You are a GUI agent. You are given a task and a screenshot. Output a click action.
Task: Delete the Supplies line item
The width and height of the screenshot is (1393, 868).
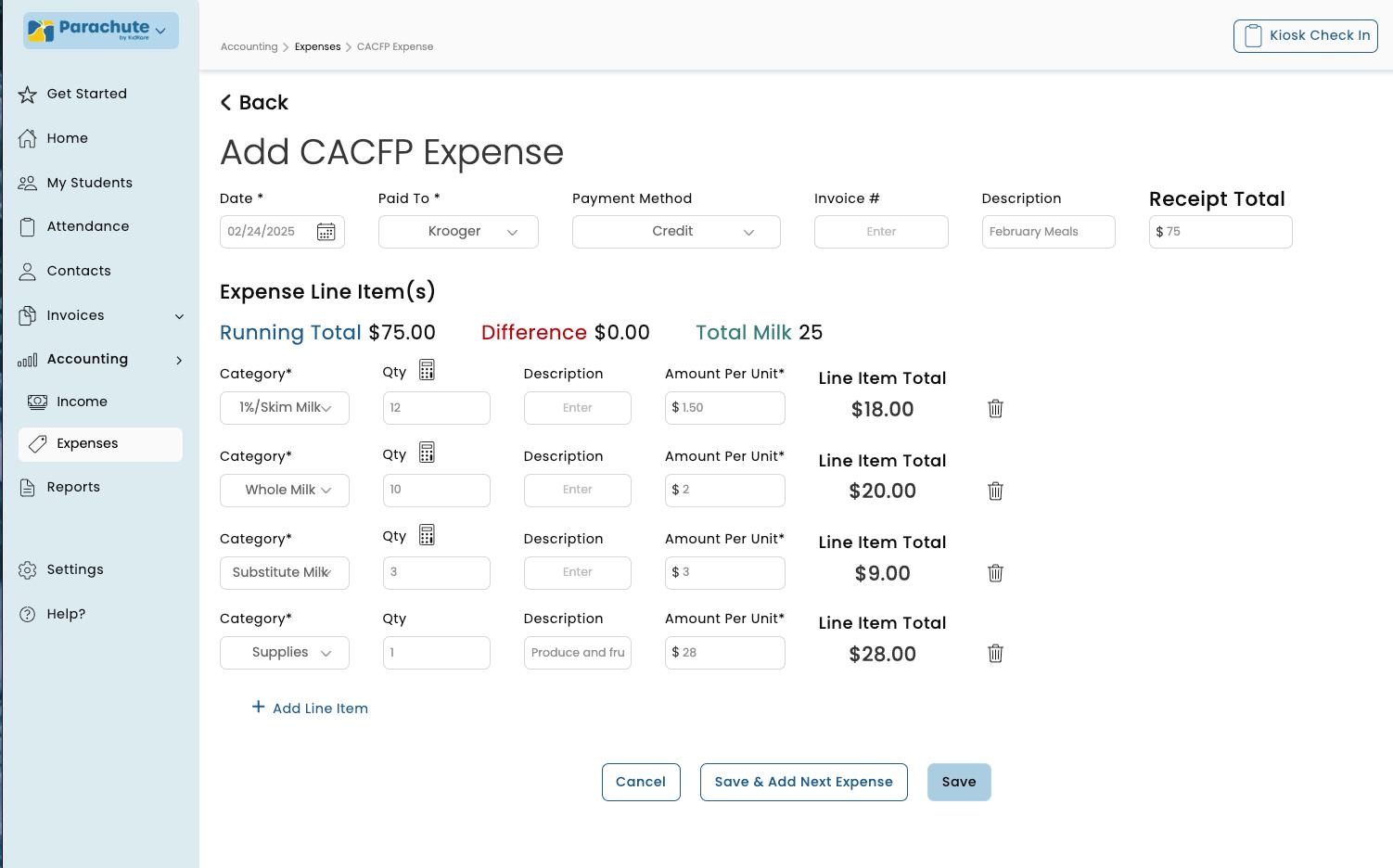coord(995,654)
